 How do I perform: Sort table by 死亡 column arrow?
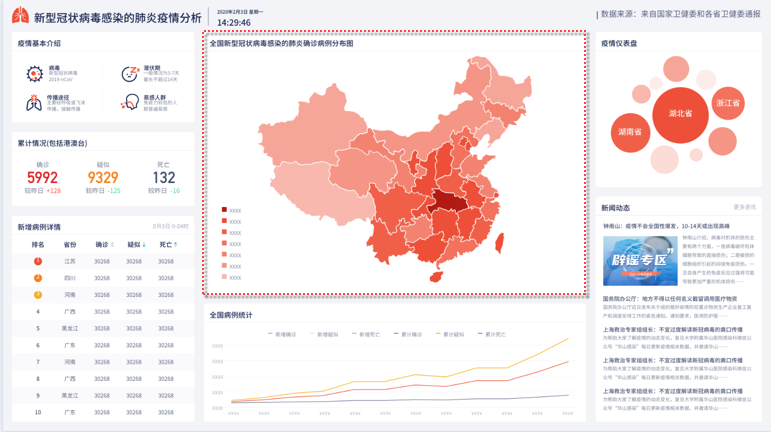tap(176, 245)
